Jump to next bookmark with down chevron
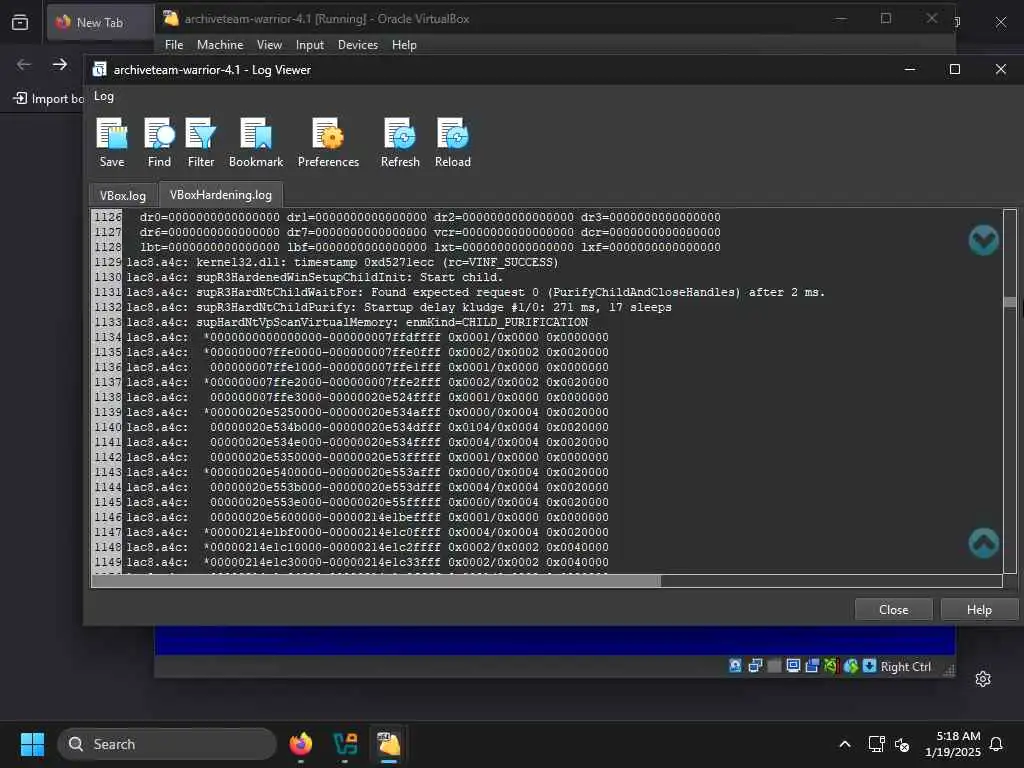The image size is (1024, 768). (x=984, y=240)
